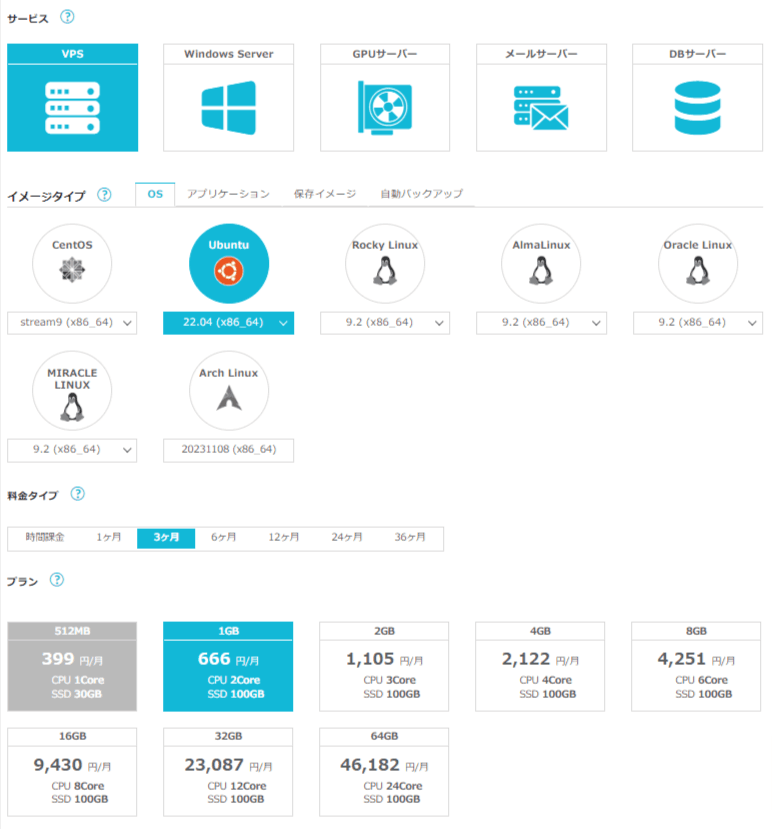Choose the GPUサーバー graphics card icon
772x829 pixels.
tap(385, 107)
